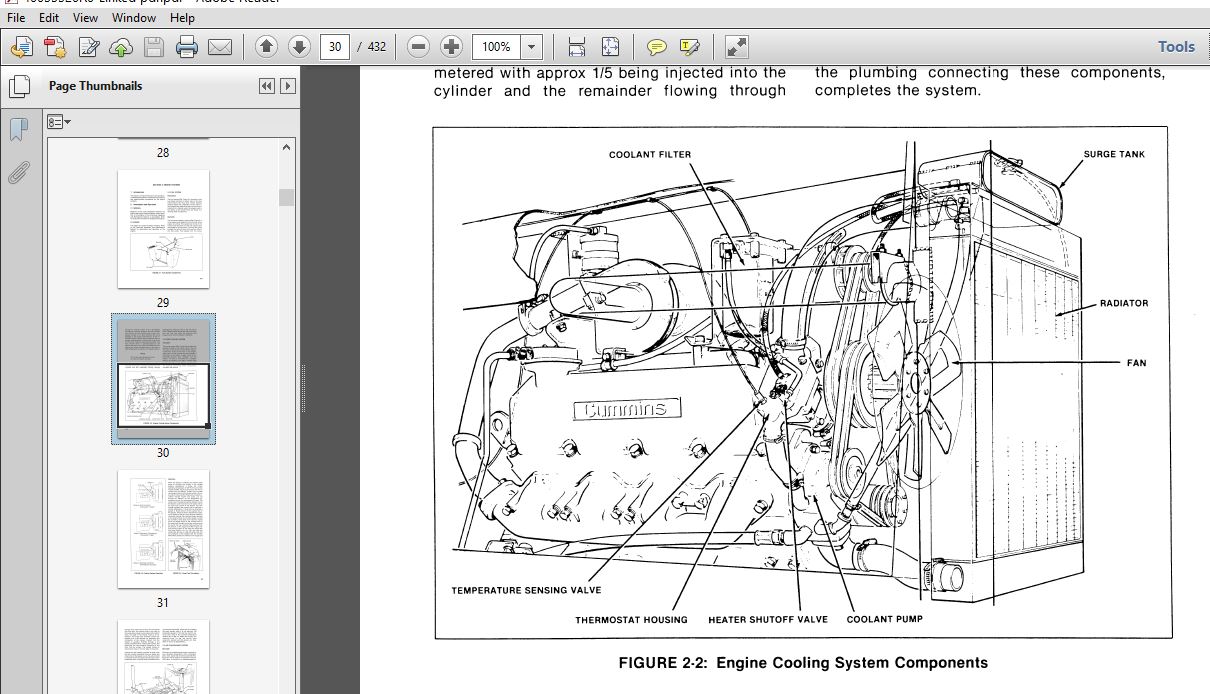Click the Create PDF online icon
Viewport: 1210px width, 694px height.
pos(55,46)
